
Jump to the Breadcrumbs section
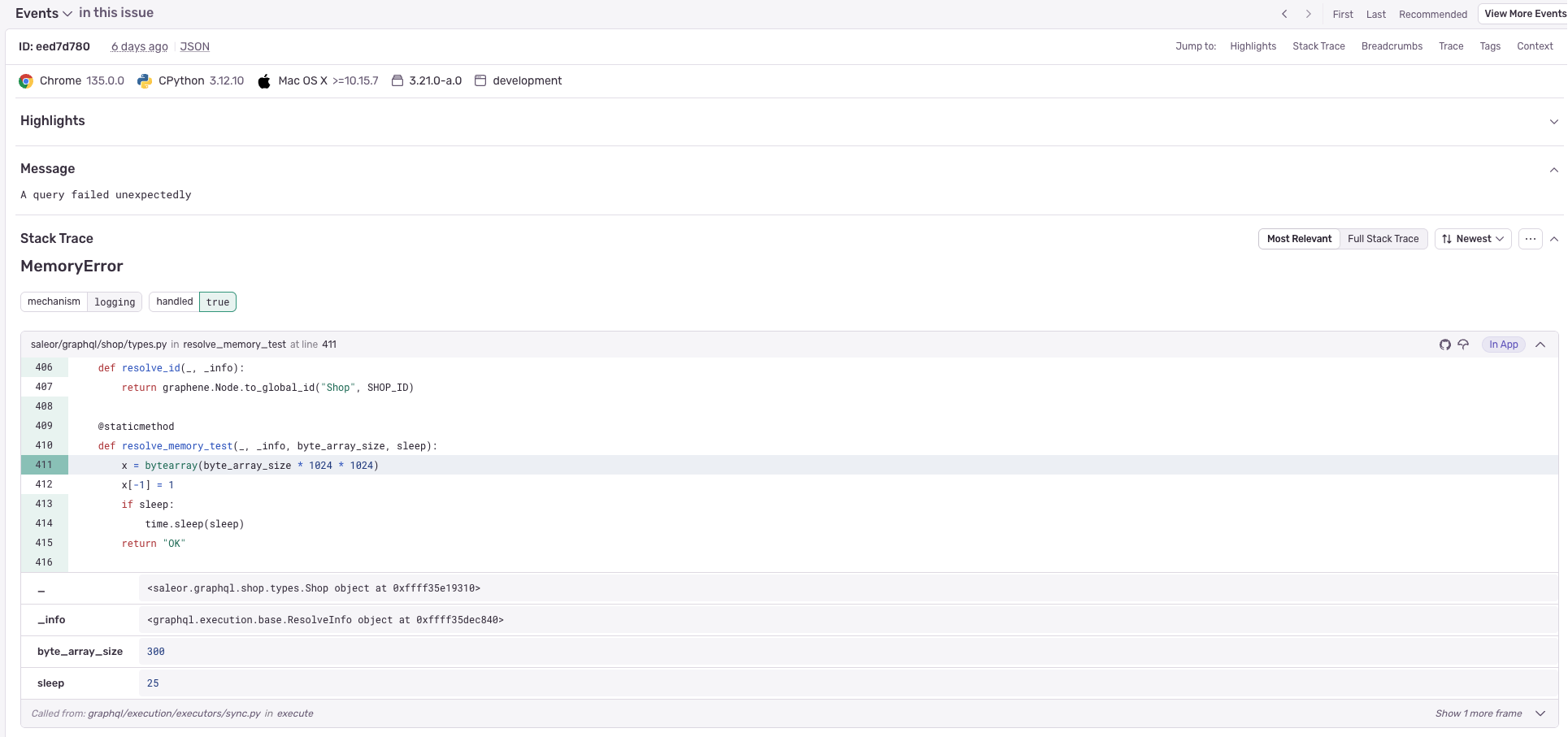coord(1392,46)
